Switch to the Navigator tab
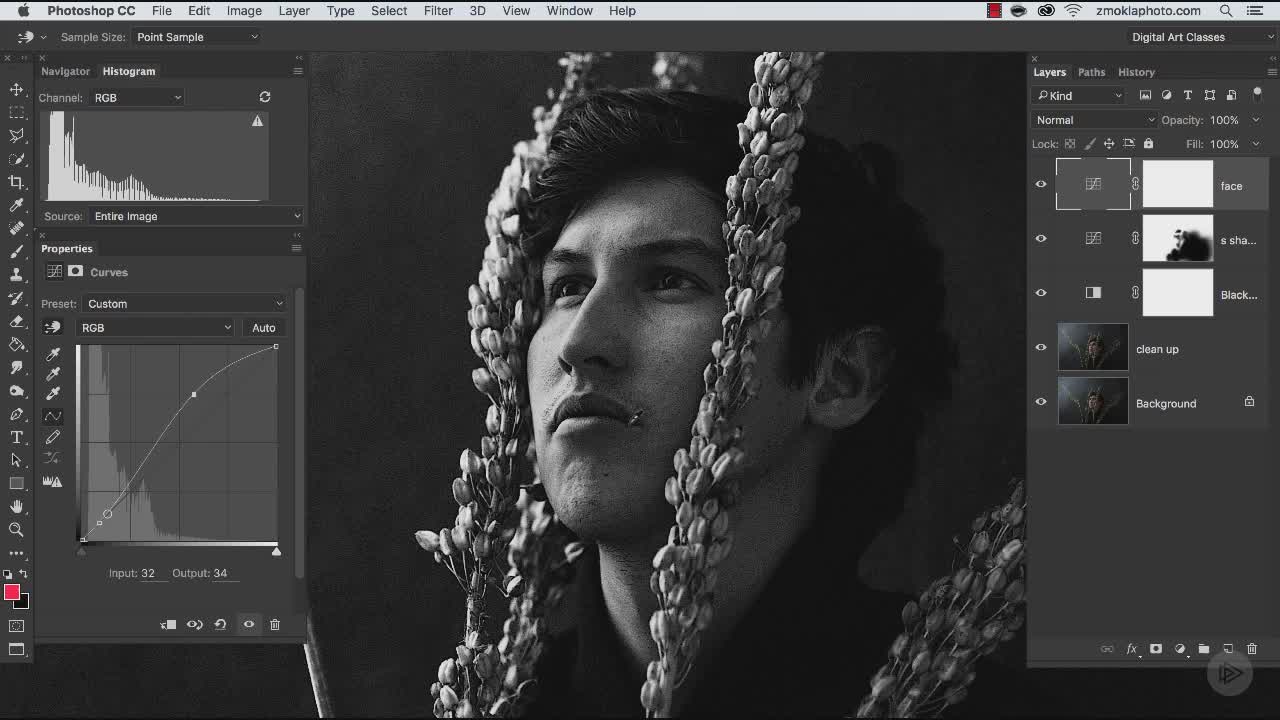The width and height of the screenshot is (1280, 720). [65, 71]
